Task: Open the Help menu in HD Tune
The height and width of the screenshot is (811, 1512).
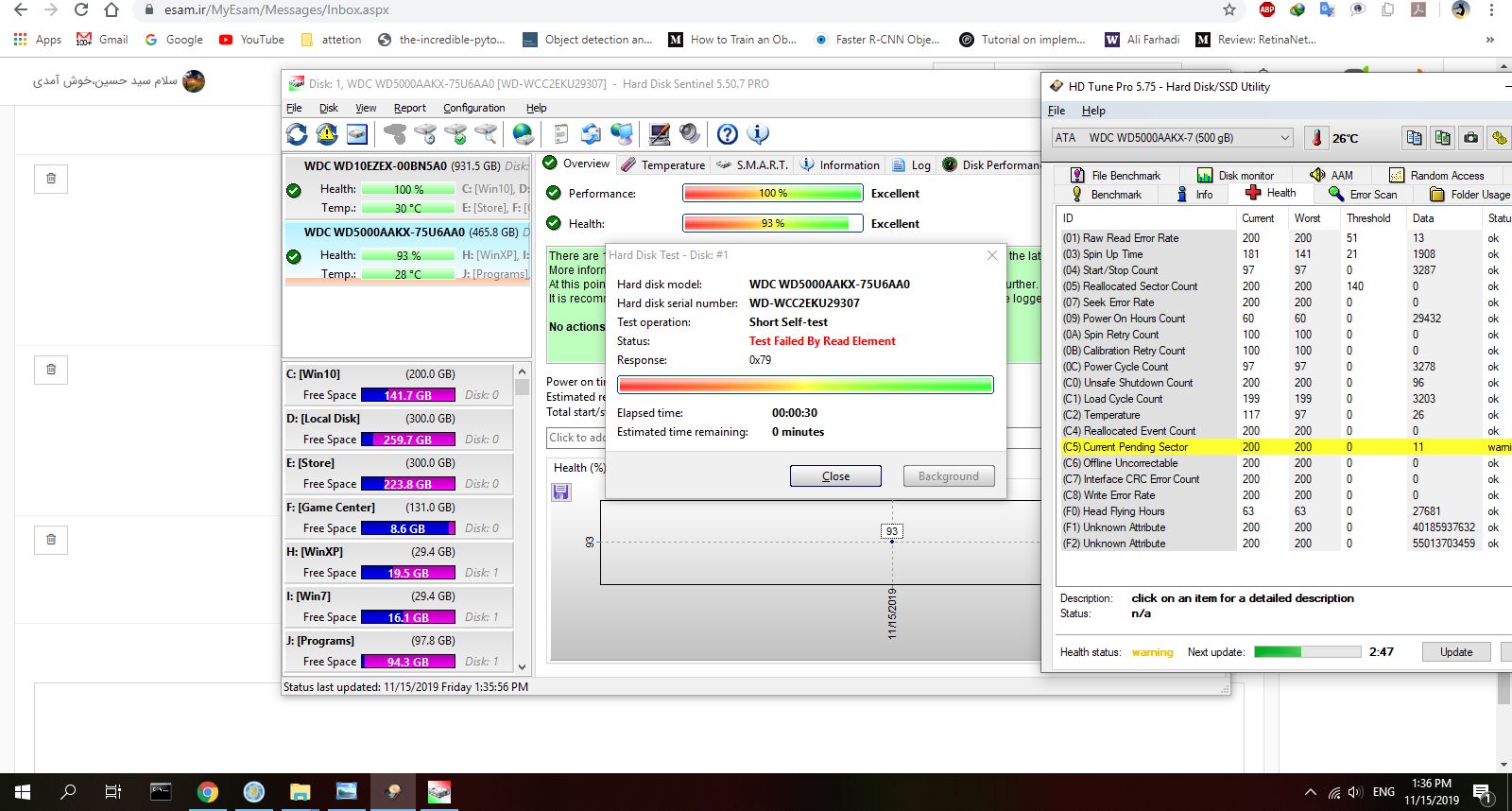Action: (x=1093, y=111)
